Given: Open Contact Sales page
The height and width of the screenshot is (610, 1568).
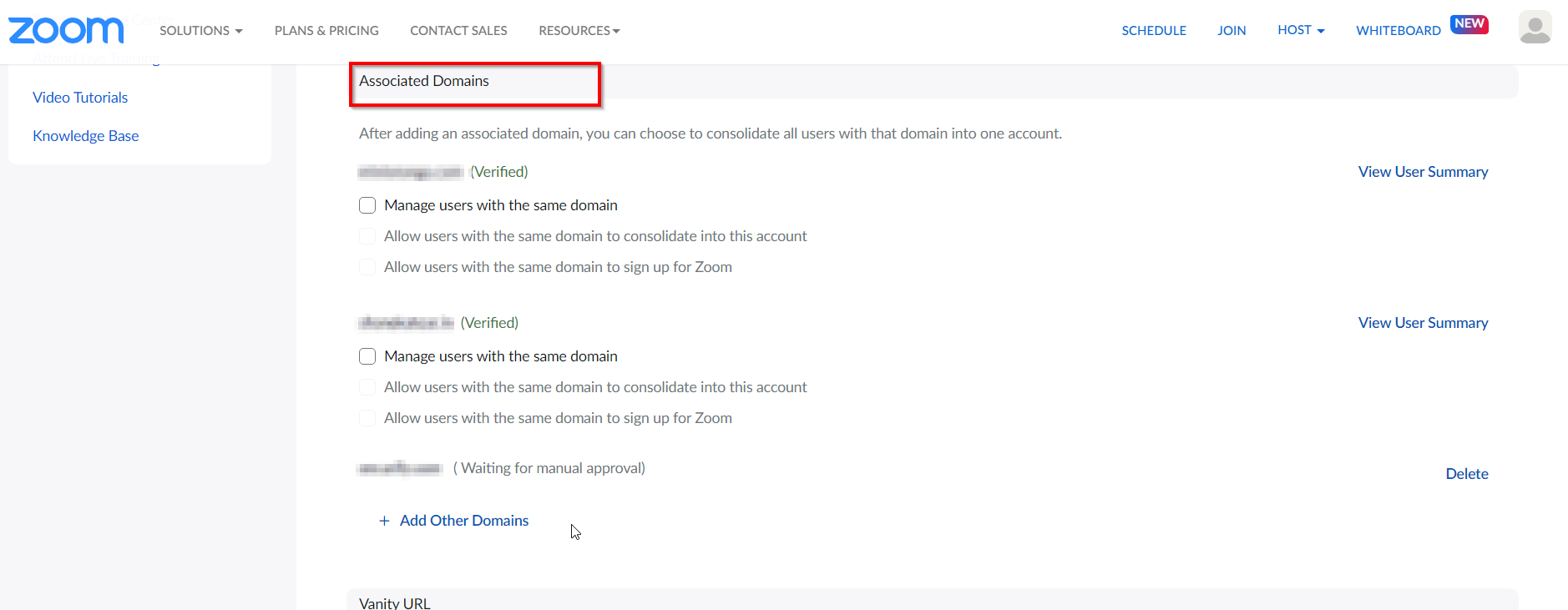Looking at the screenshot, I should pos(458,31).
